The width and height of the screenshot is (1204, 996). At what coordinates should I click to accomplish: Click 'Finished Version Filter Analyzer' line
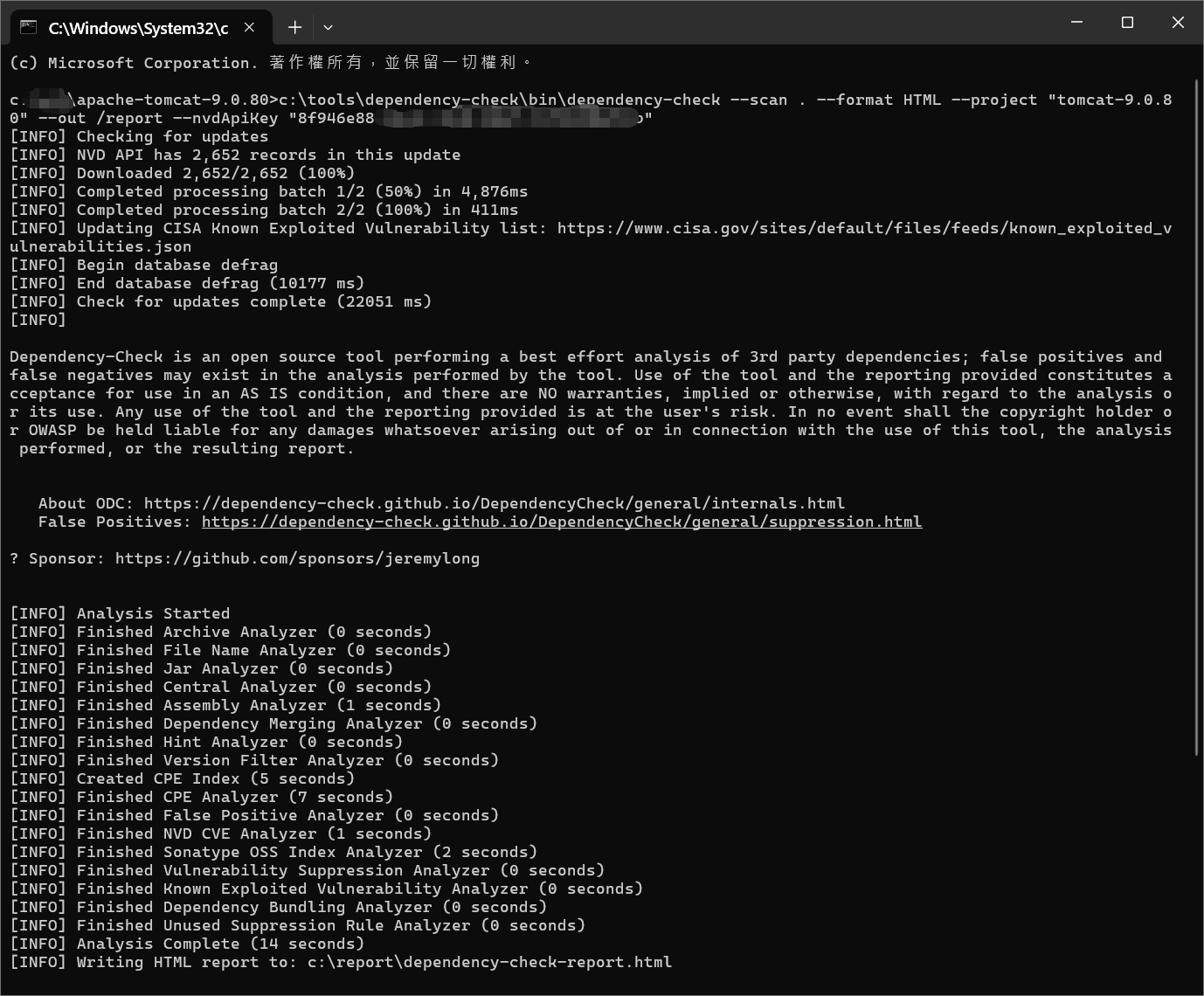pyautogui.click(x=254, y=760)
